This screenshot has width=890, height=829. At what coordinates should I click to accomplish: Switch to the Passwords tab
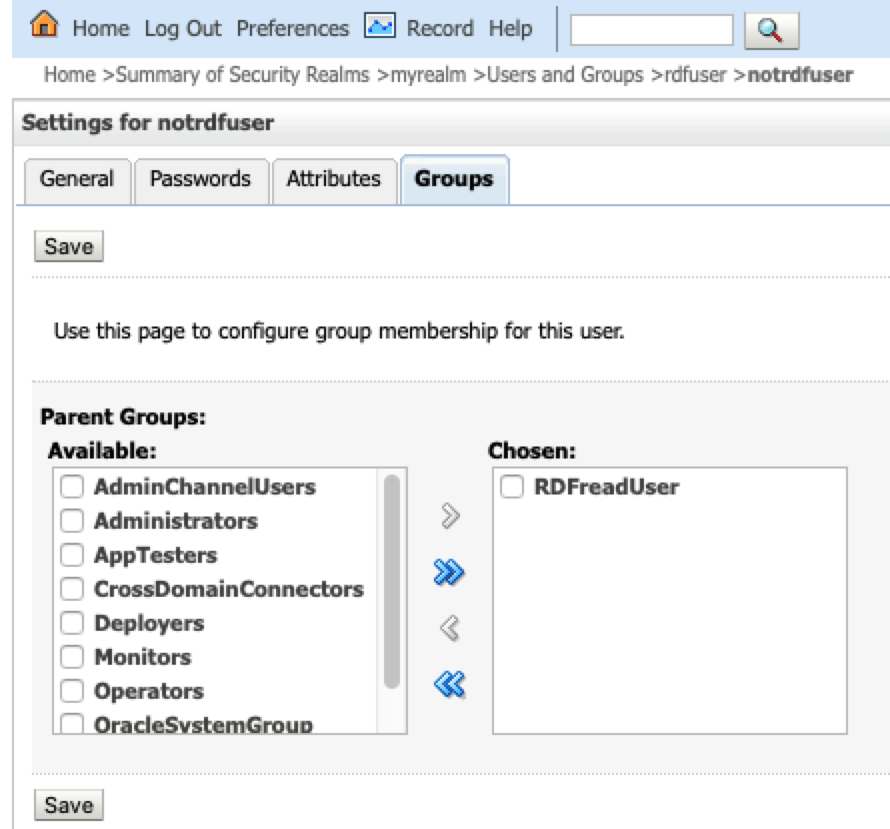200,180
